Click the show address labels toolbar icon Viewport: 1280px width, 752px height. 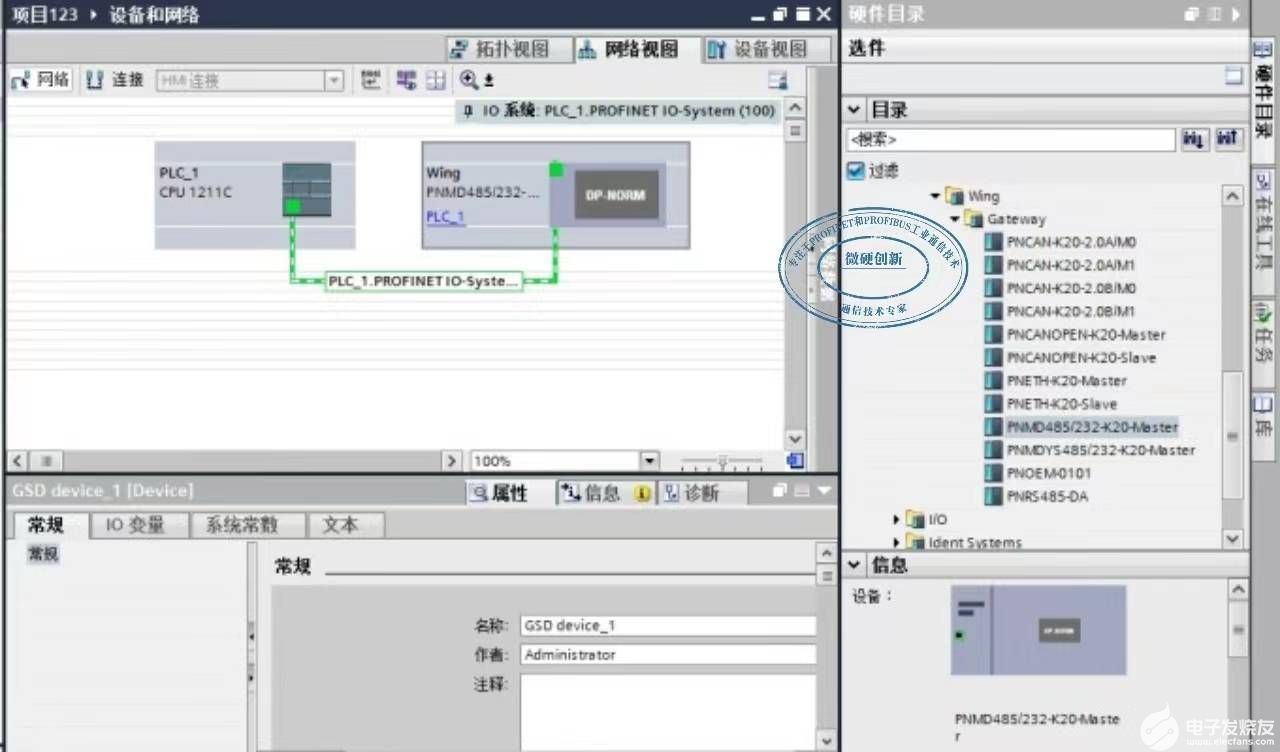(406, 81)
